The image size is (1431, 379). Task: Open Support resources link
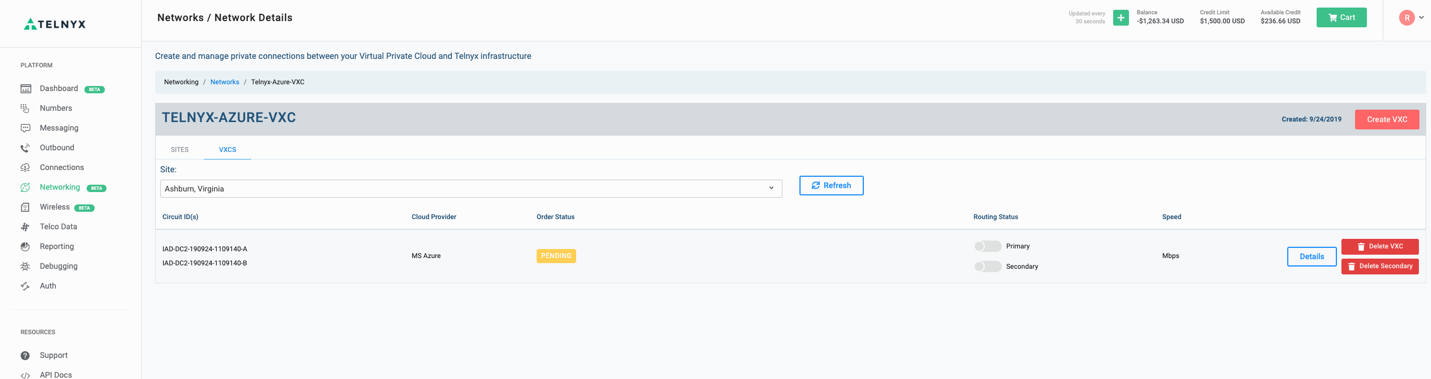coord(54,355)
